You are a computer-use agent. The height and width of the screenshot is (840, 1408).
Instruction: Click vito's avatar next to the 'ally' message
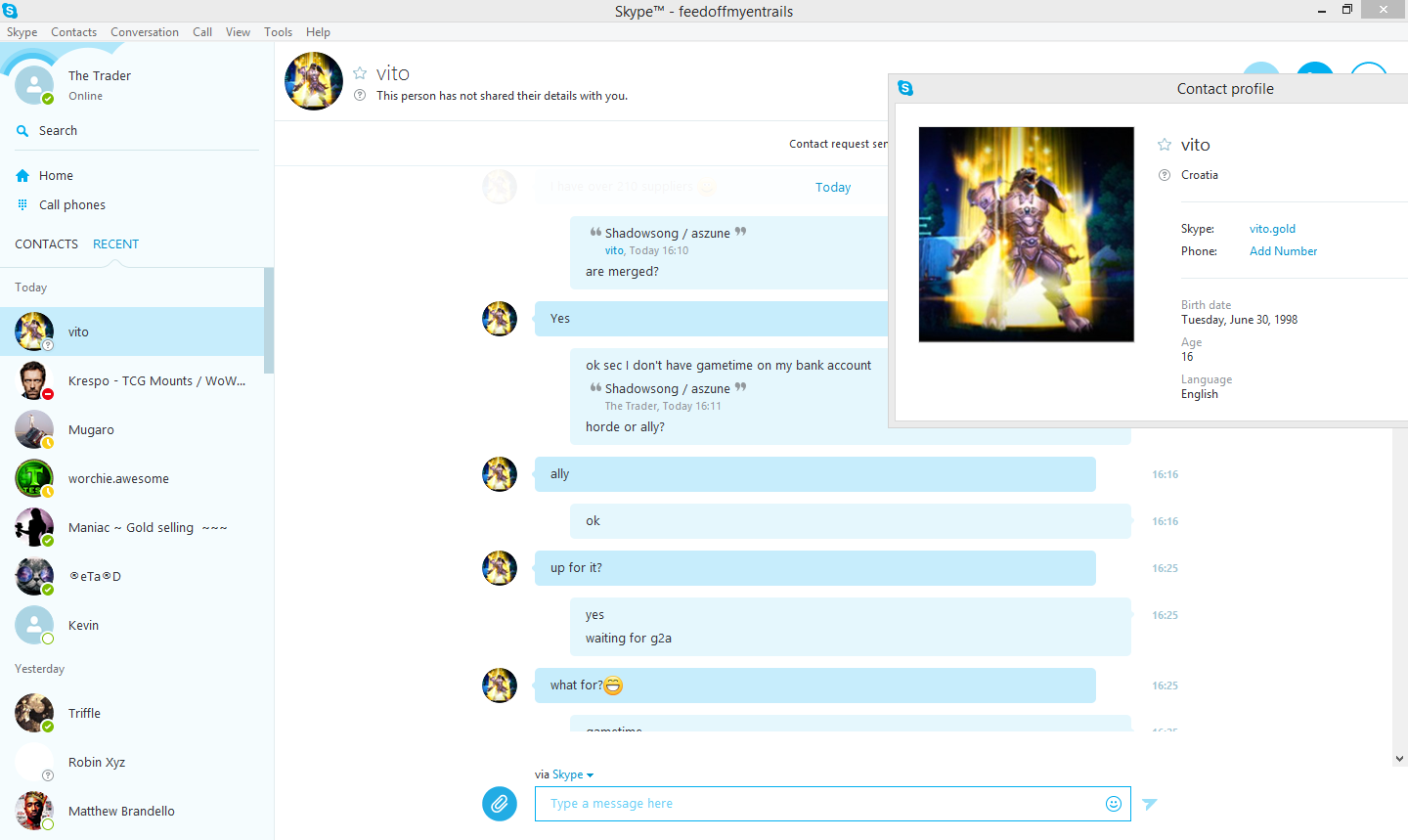500,474
